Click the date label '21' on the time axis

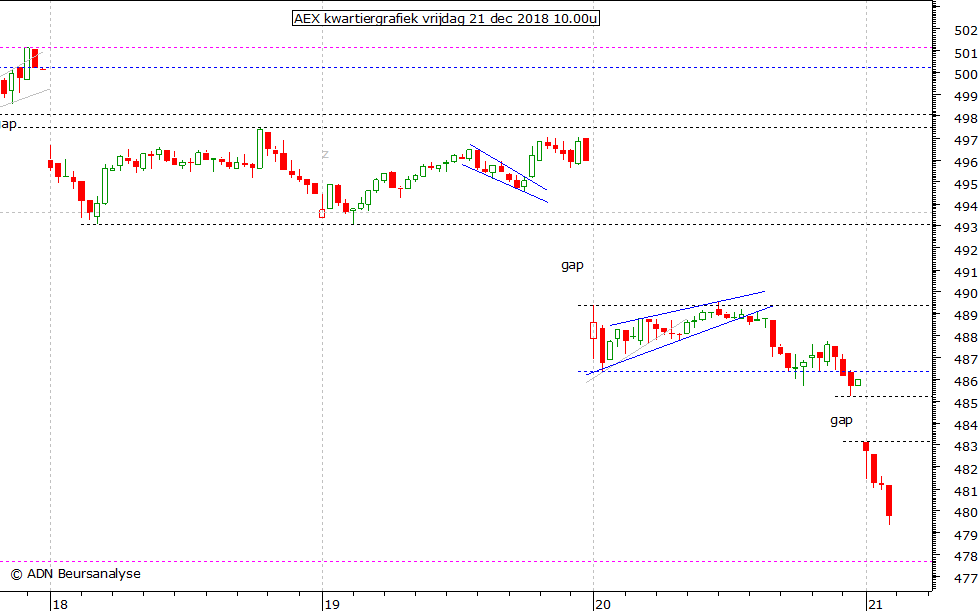(876, 604)
